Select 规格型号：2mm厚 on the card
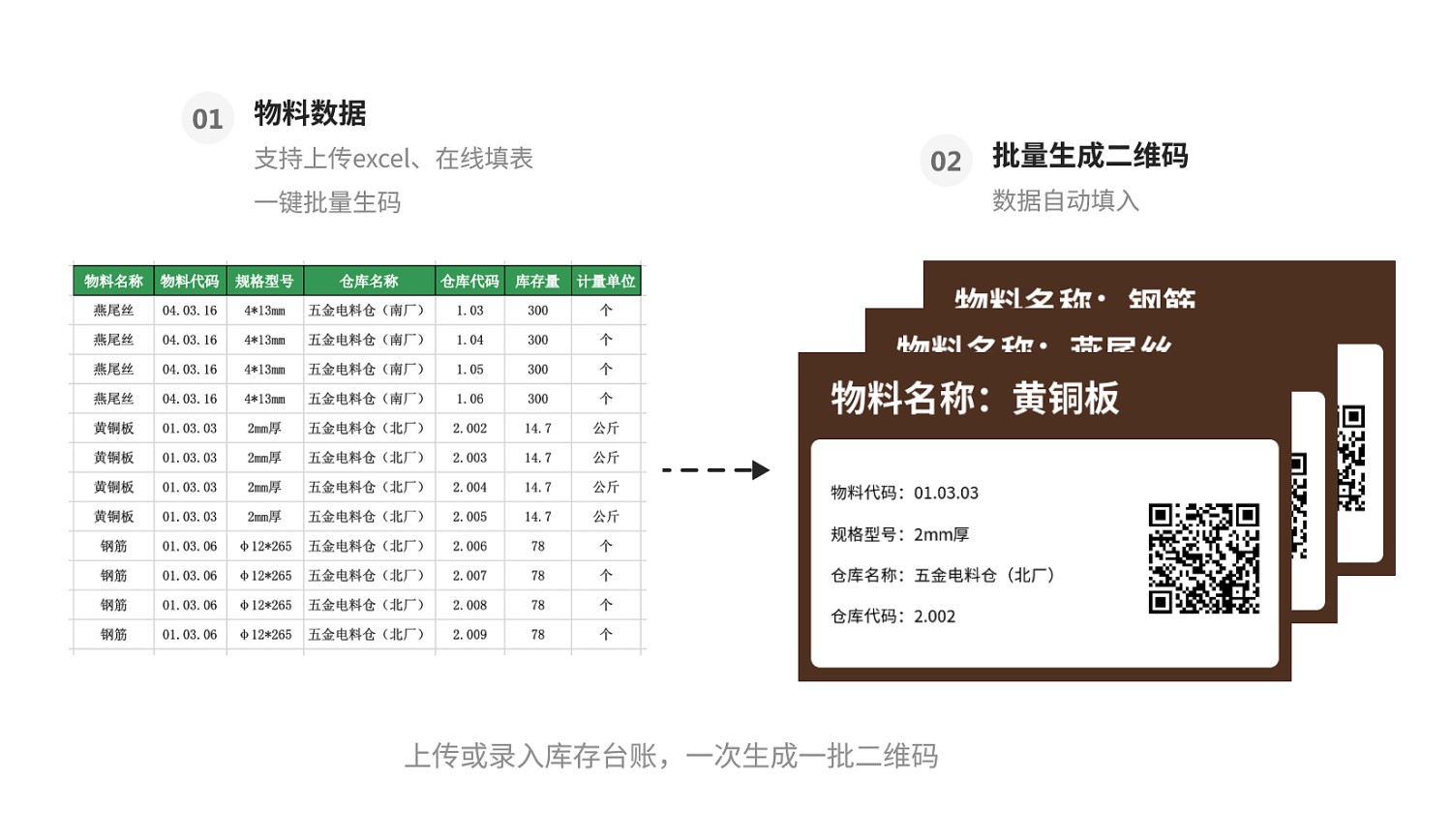This screenshot has width=1452, height=840. coord(899,534)
